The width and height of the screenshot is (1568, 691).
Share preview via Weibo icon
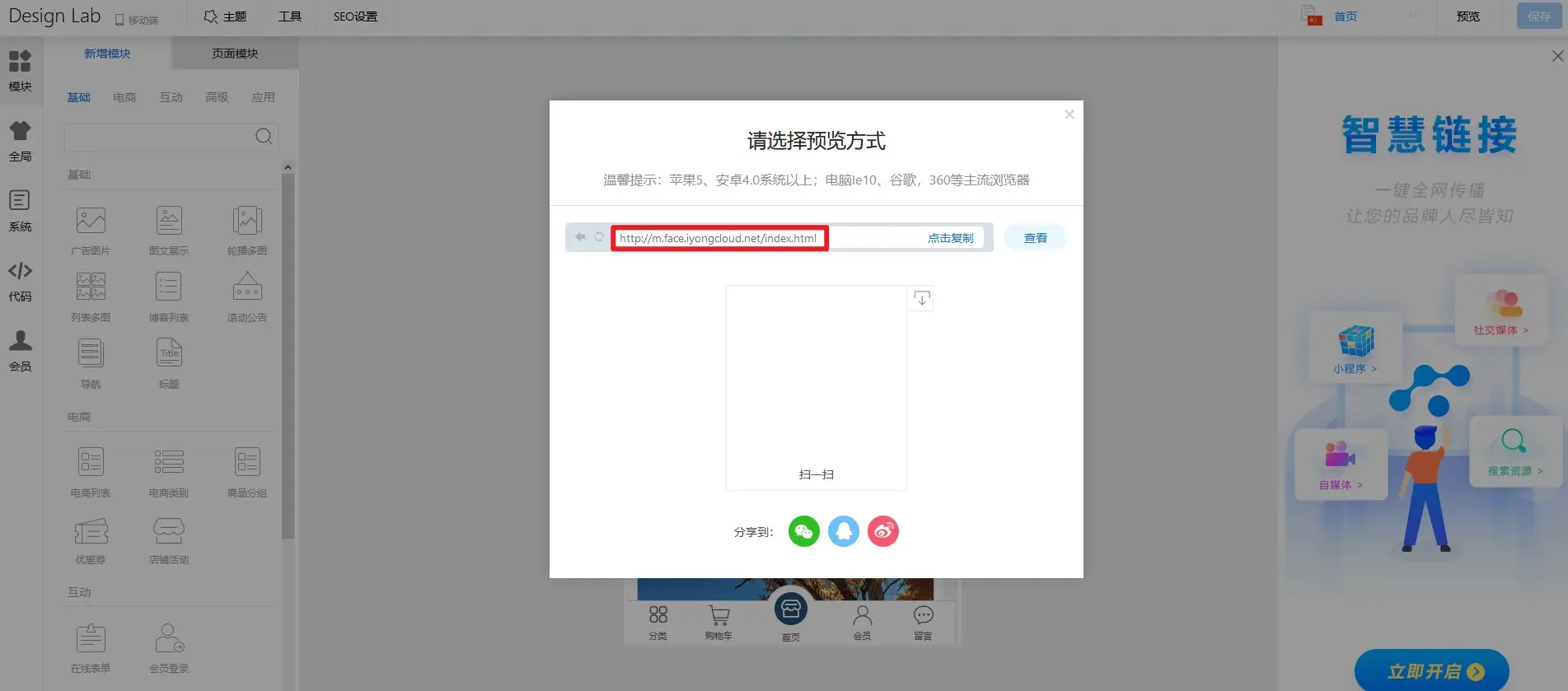click(882, 531)
